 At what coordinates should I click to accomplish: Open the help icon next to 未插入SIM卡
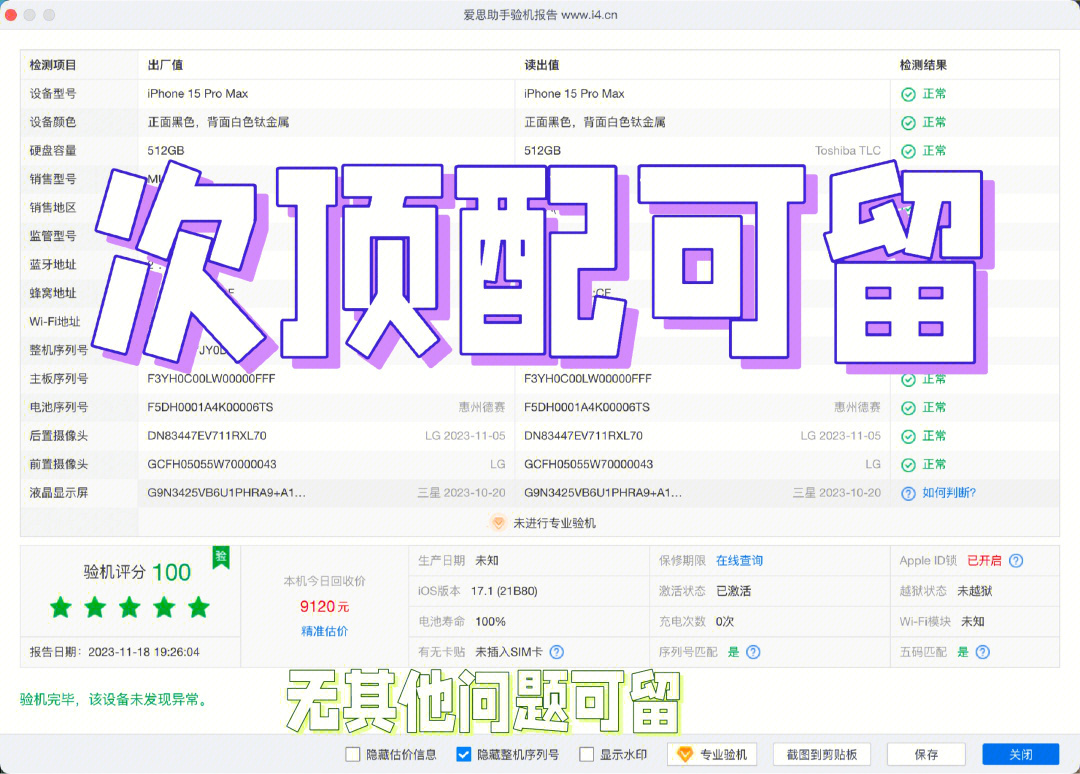point(557,651)
